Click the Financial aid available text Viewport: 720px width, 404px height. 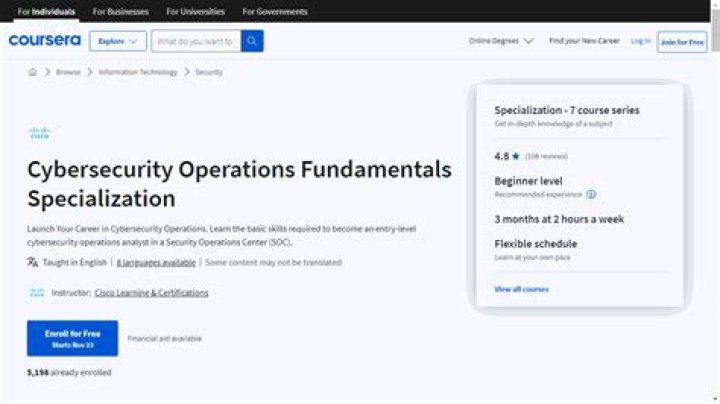(164, 338)
